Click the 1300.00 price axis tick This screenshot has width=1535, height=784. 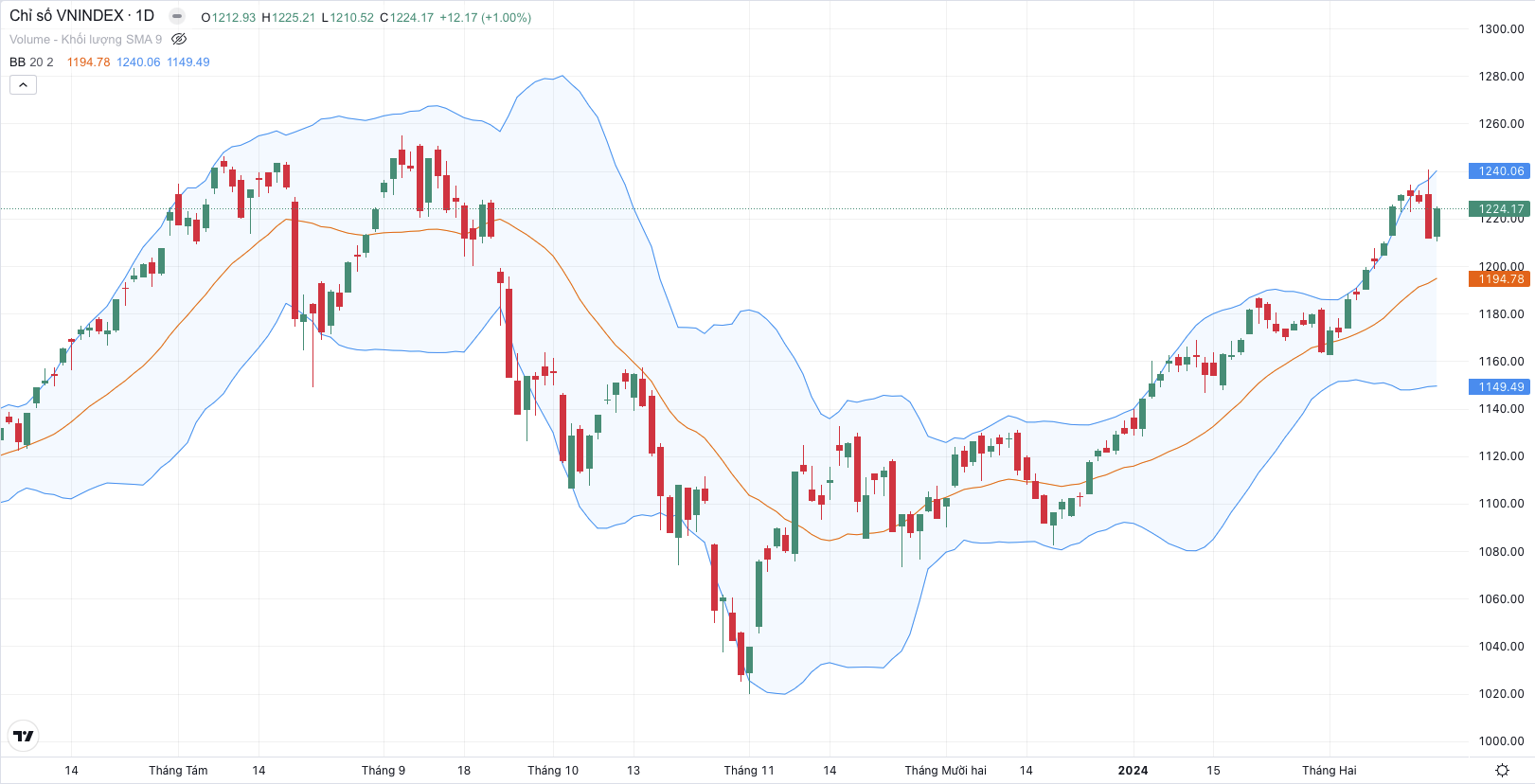click(x=1502, y=28)
